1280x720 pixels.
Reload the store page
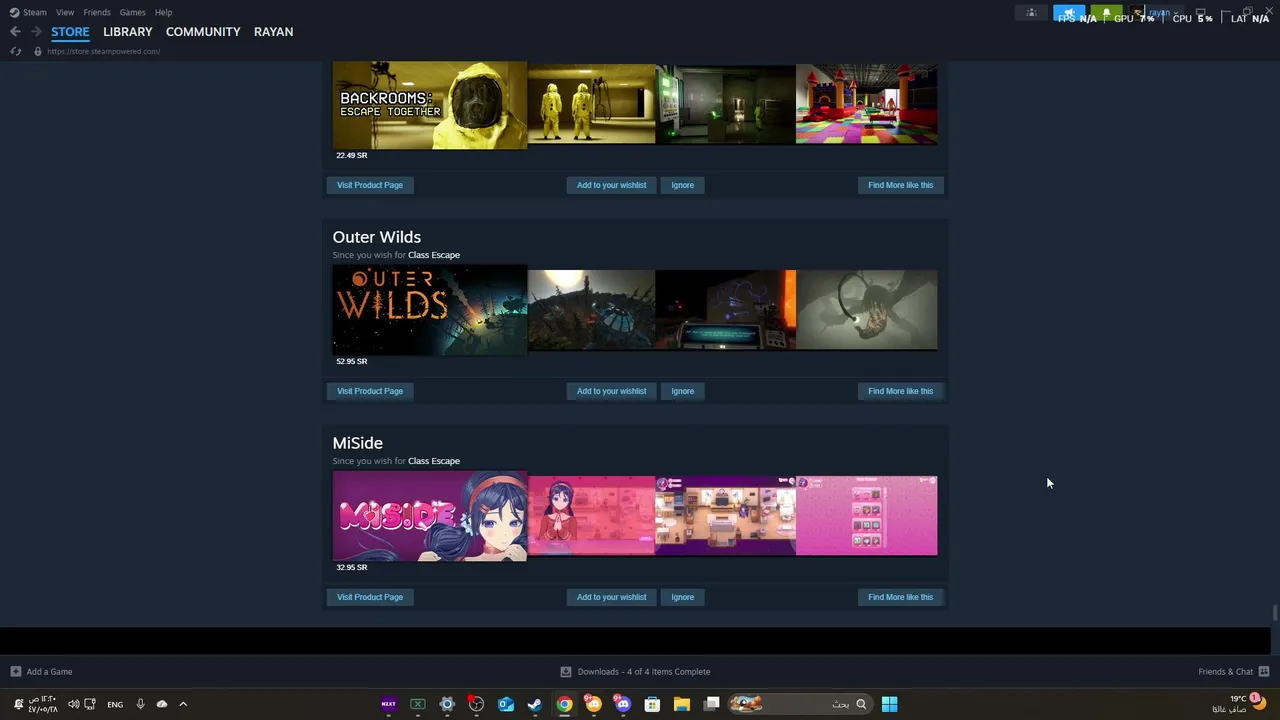point(16,51)
